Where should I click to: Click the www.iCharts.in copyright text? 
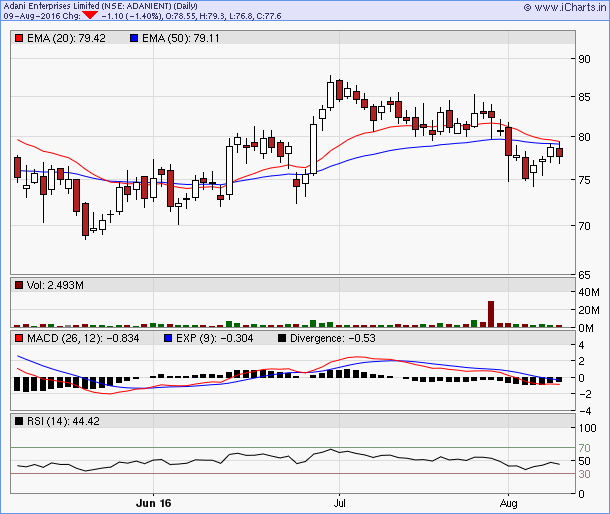coord(565,7)
